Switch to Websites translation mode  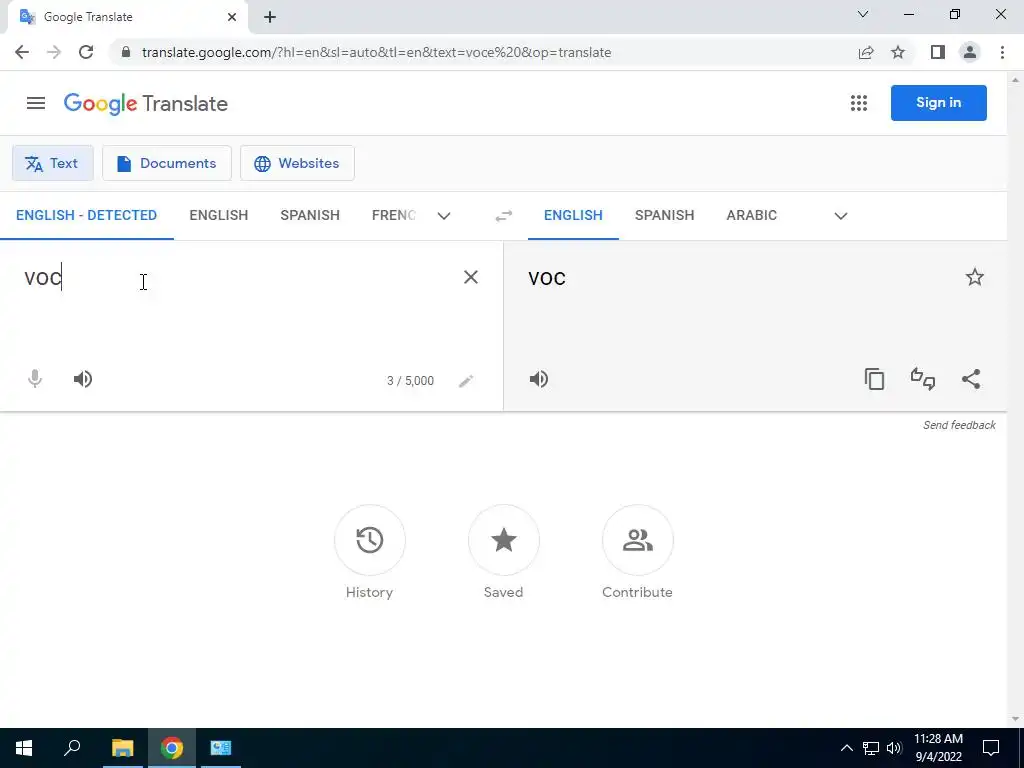coord(297,163)
